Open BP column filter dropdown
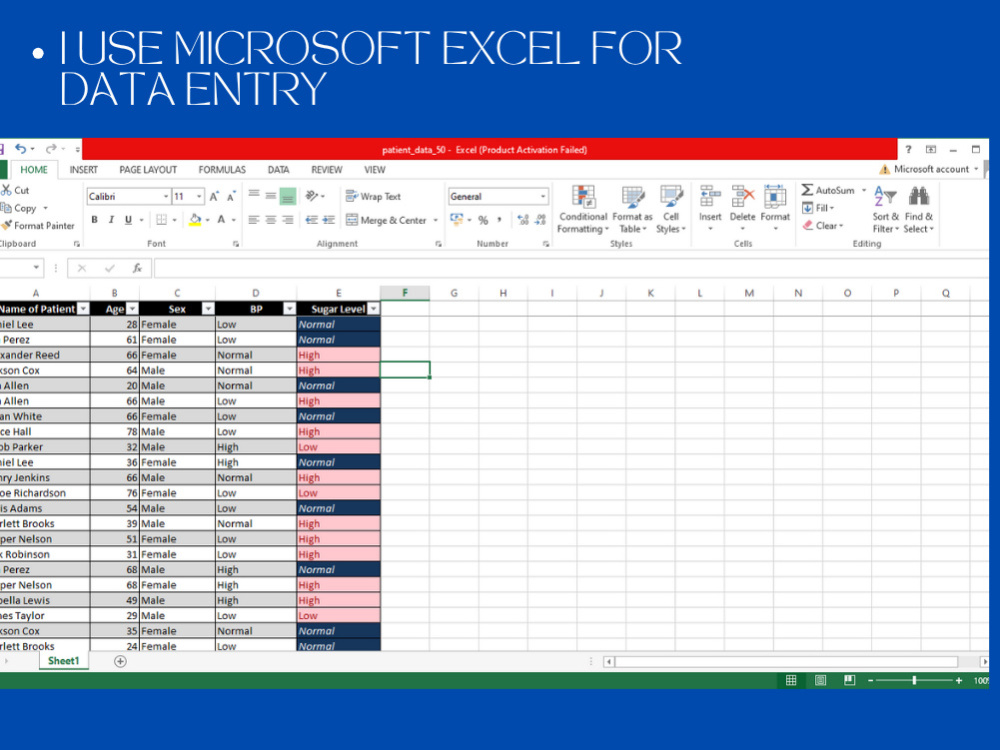The image size is (1000, 750). (289, 309)
